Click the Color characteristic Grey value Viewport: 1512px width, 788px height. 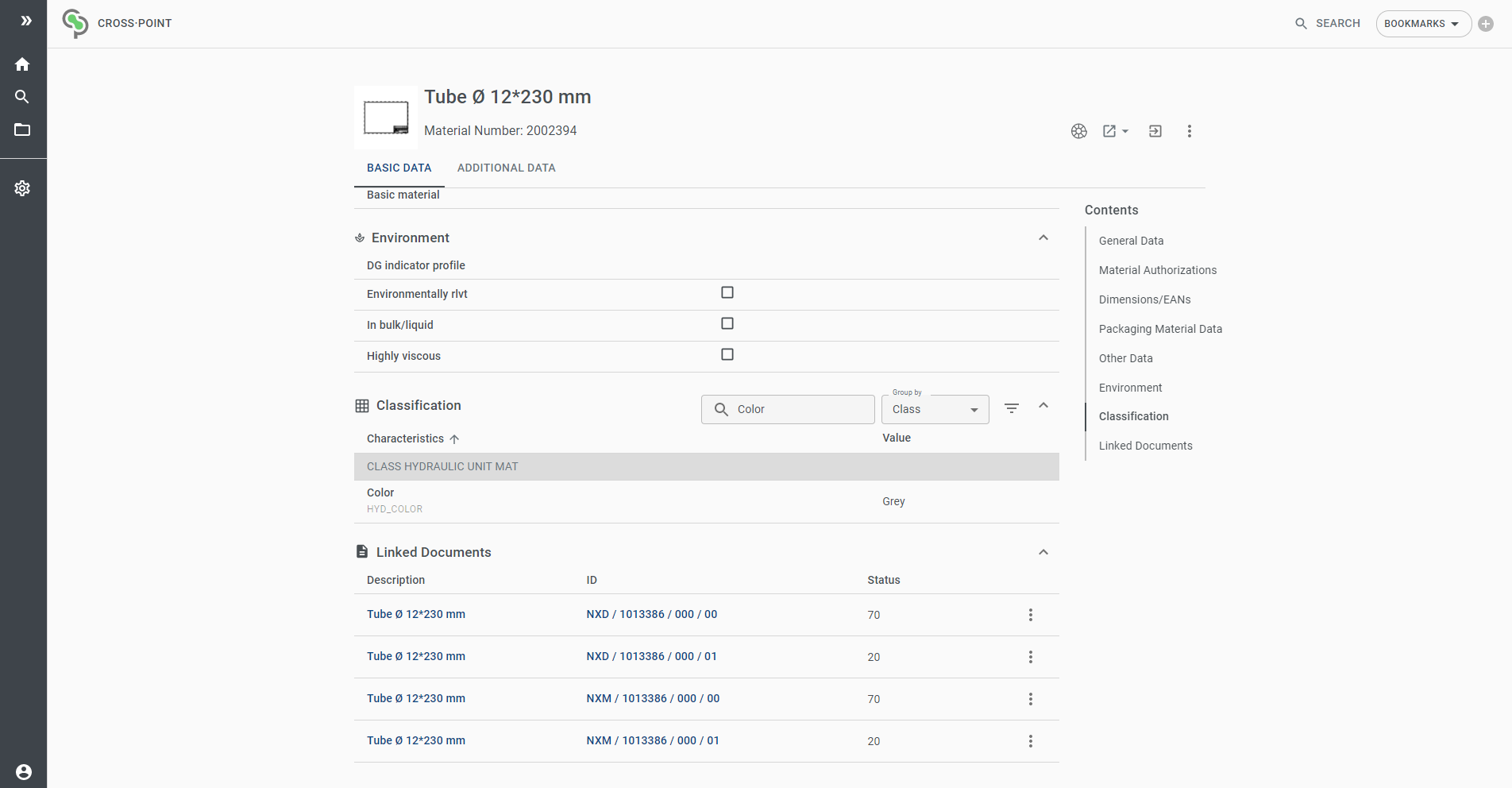(893, 501)
